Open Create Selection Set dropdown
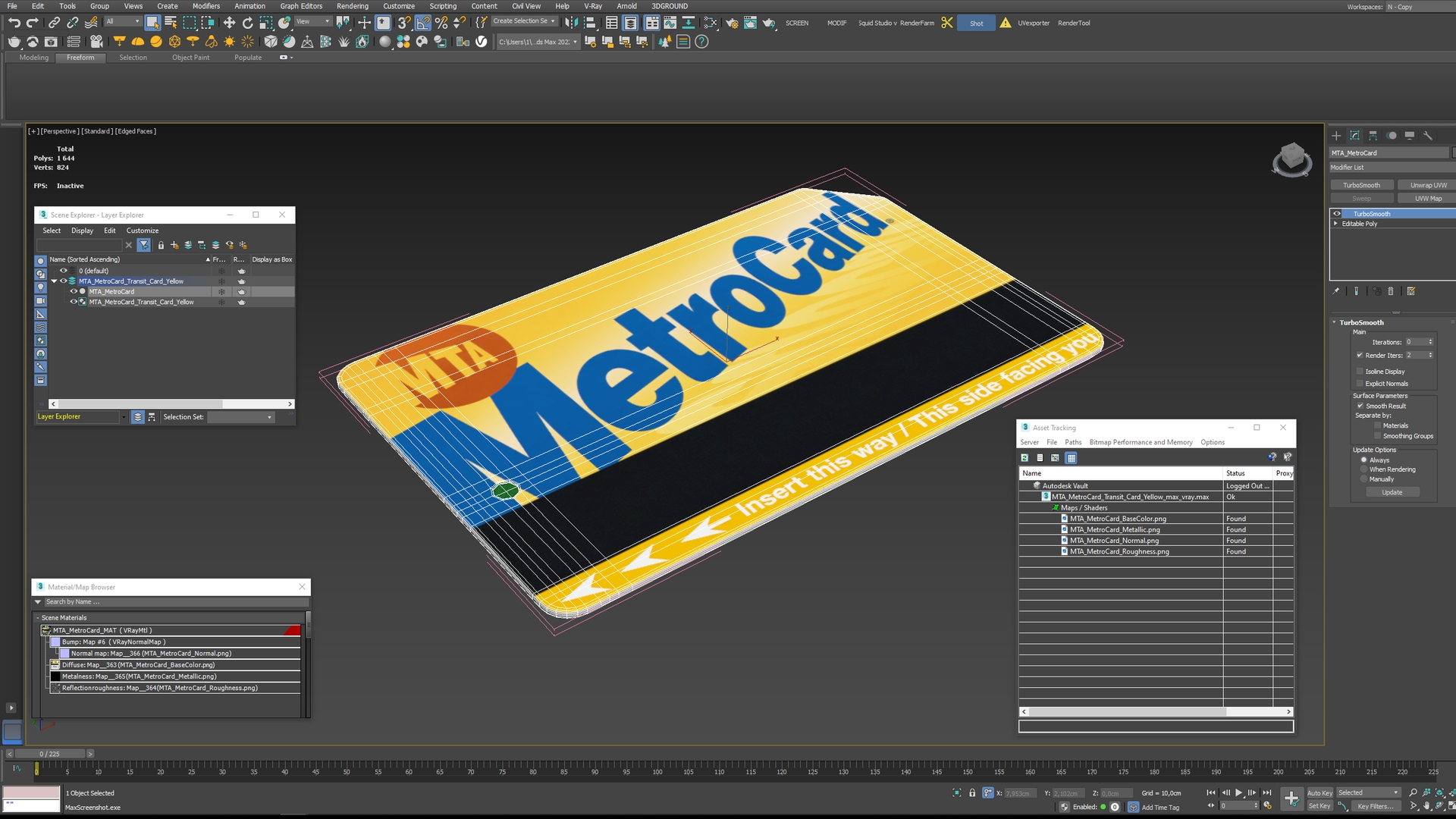 point(525,21)
